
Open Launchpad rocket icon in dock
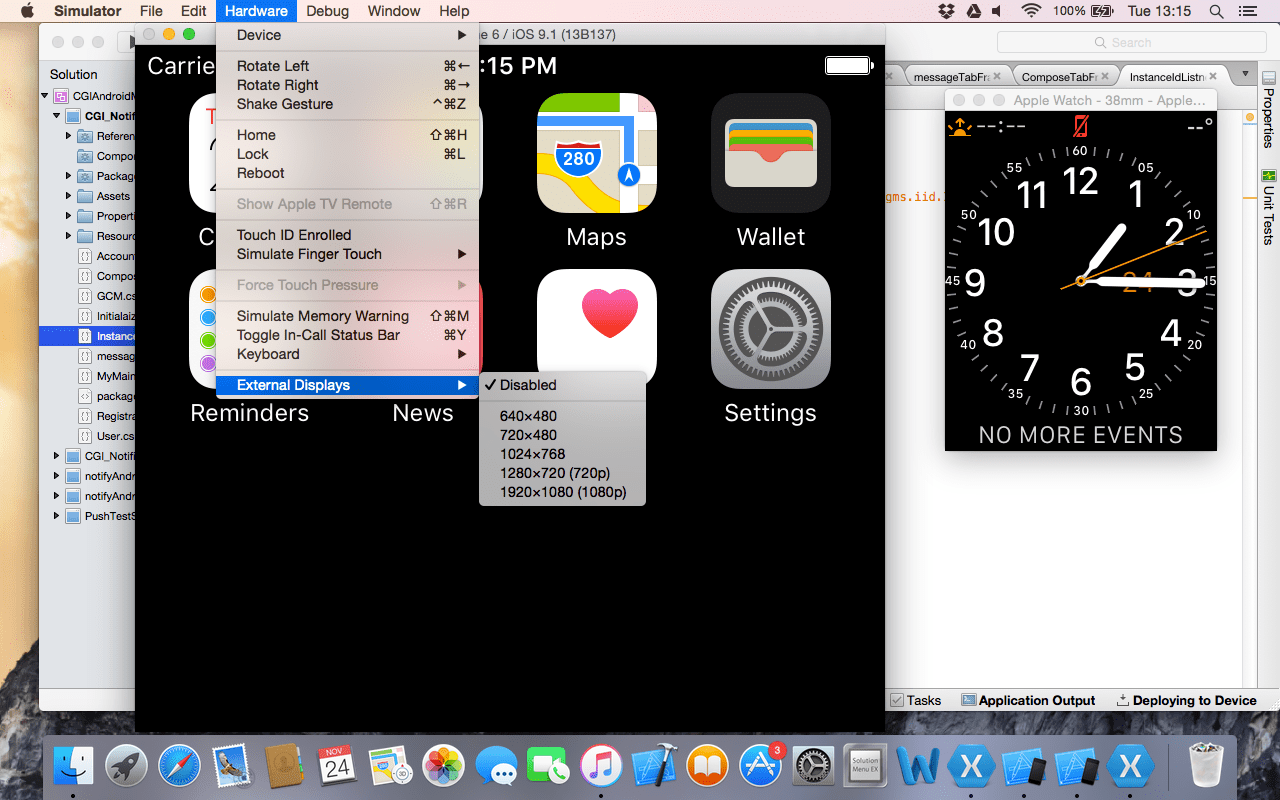[127, 767]
